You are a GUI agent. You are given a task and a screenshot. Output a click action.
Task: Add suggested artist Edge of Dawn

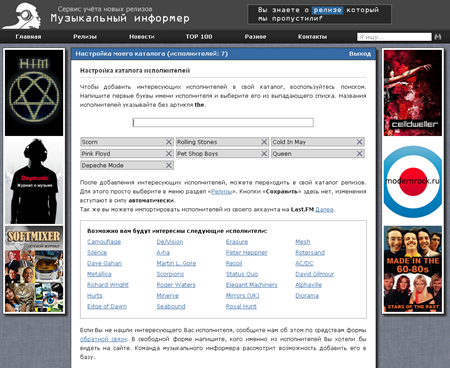point(107,306)
